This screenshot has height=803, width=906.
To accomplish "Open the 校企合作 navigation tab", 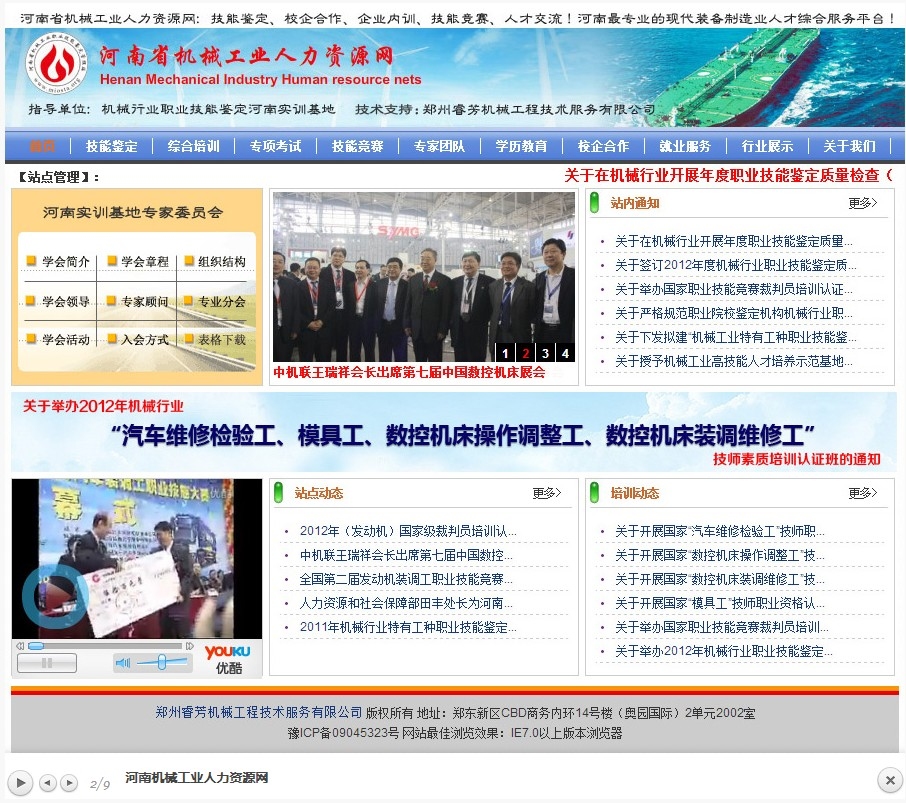I will point(603,146).
